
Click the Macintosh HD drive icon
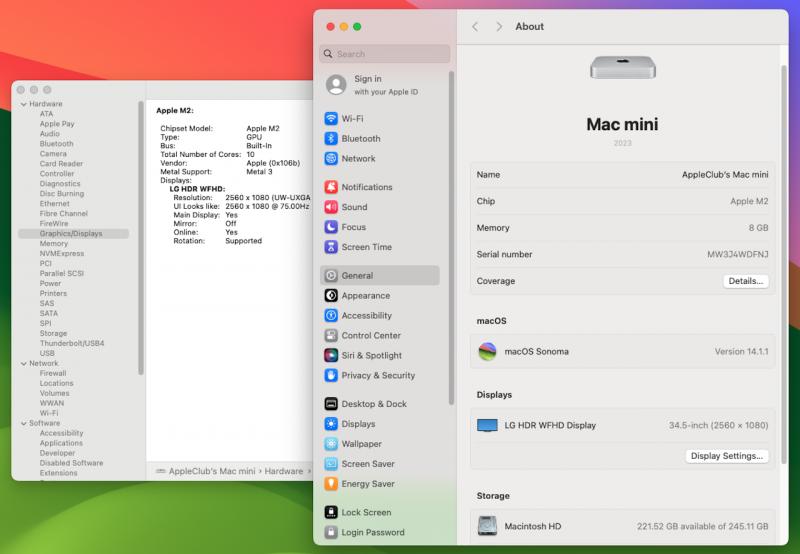487,526
